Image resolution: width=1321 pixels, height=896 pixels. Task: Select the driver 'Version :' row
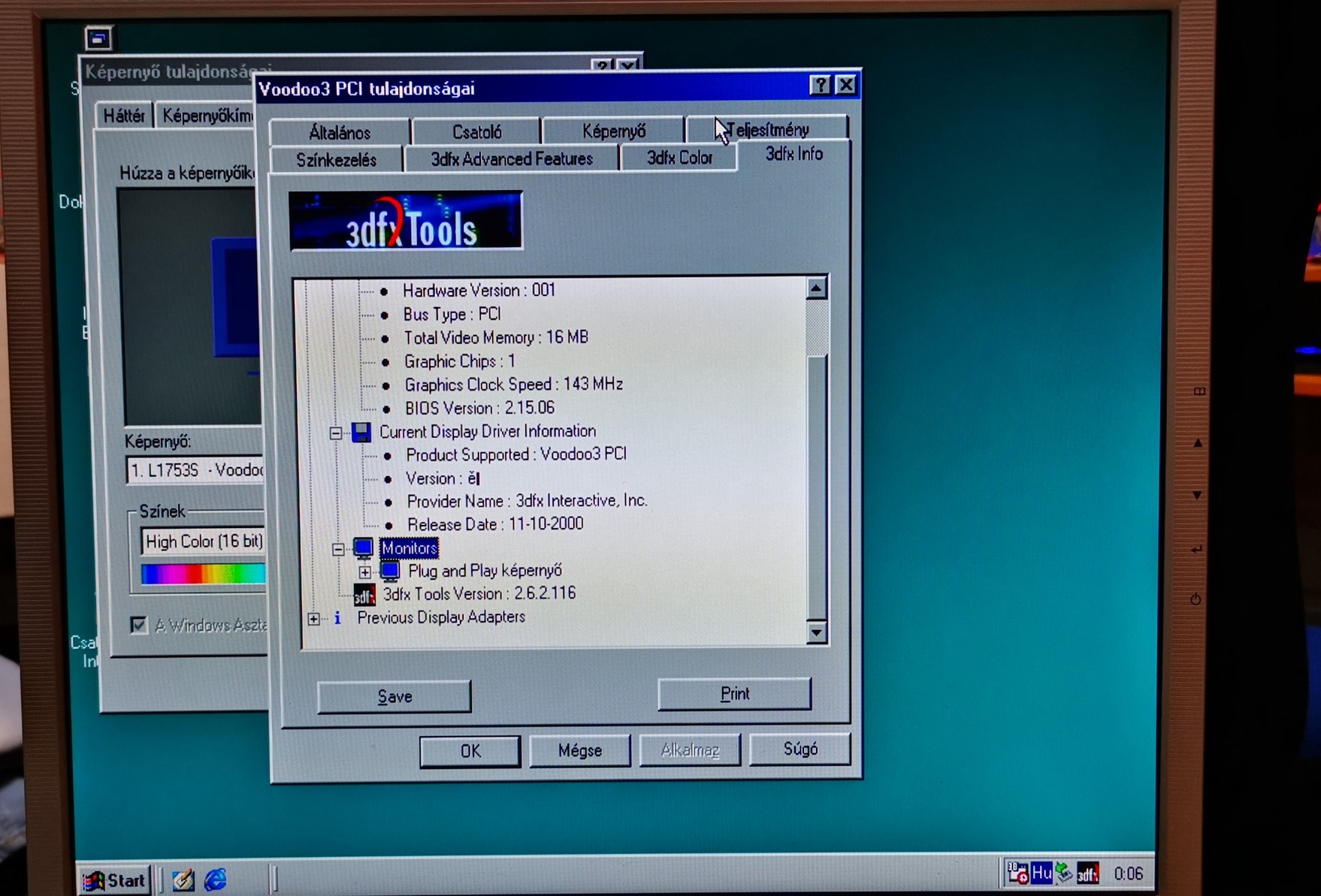443,478
